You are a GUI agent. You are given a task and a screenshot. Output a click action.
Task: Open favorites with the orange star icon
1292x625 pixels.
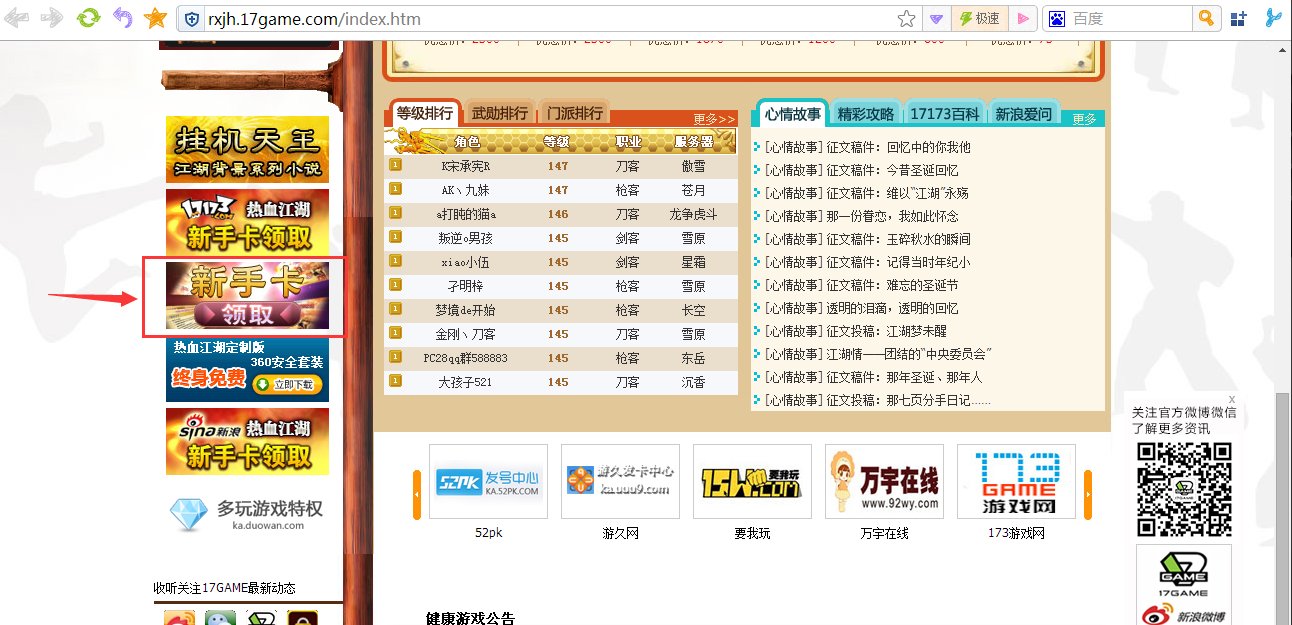pos(155,17)
